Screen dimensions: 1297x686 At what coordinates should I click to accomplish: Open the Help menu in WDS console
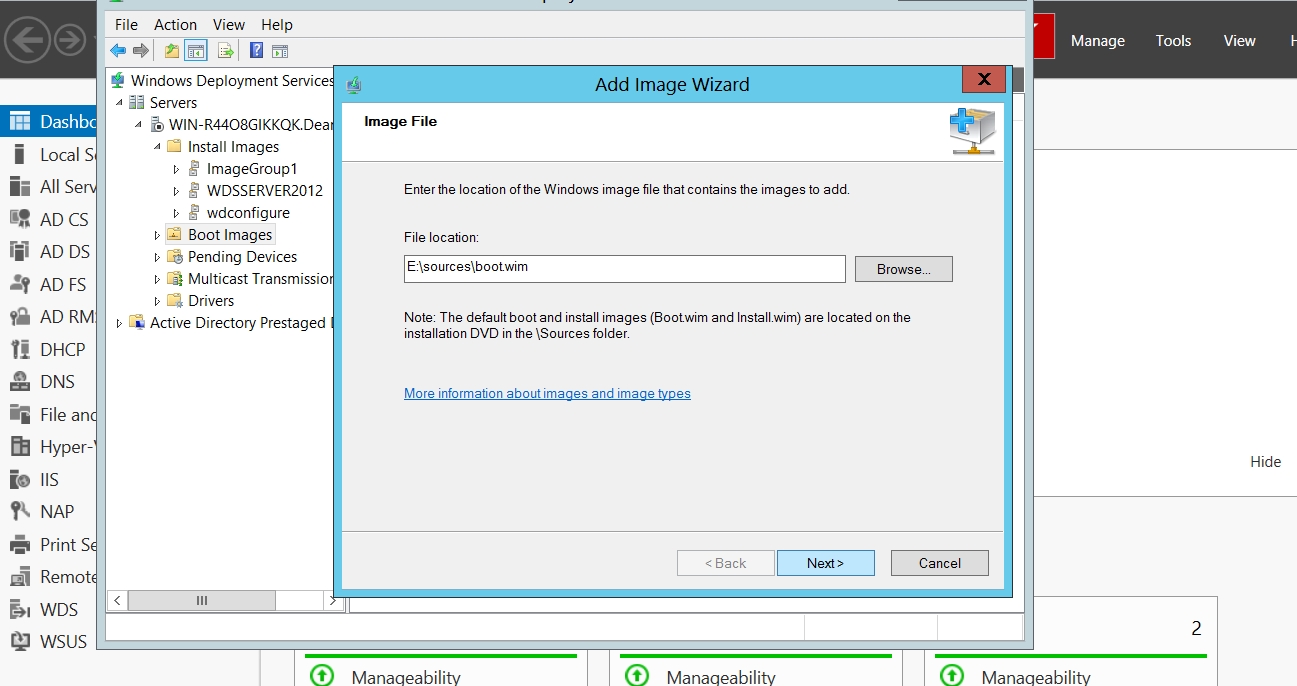pyautogui.click(x=277, y=24)
